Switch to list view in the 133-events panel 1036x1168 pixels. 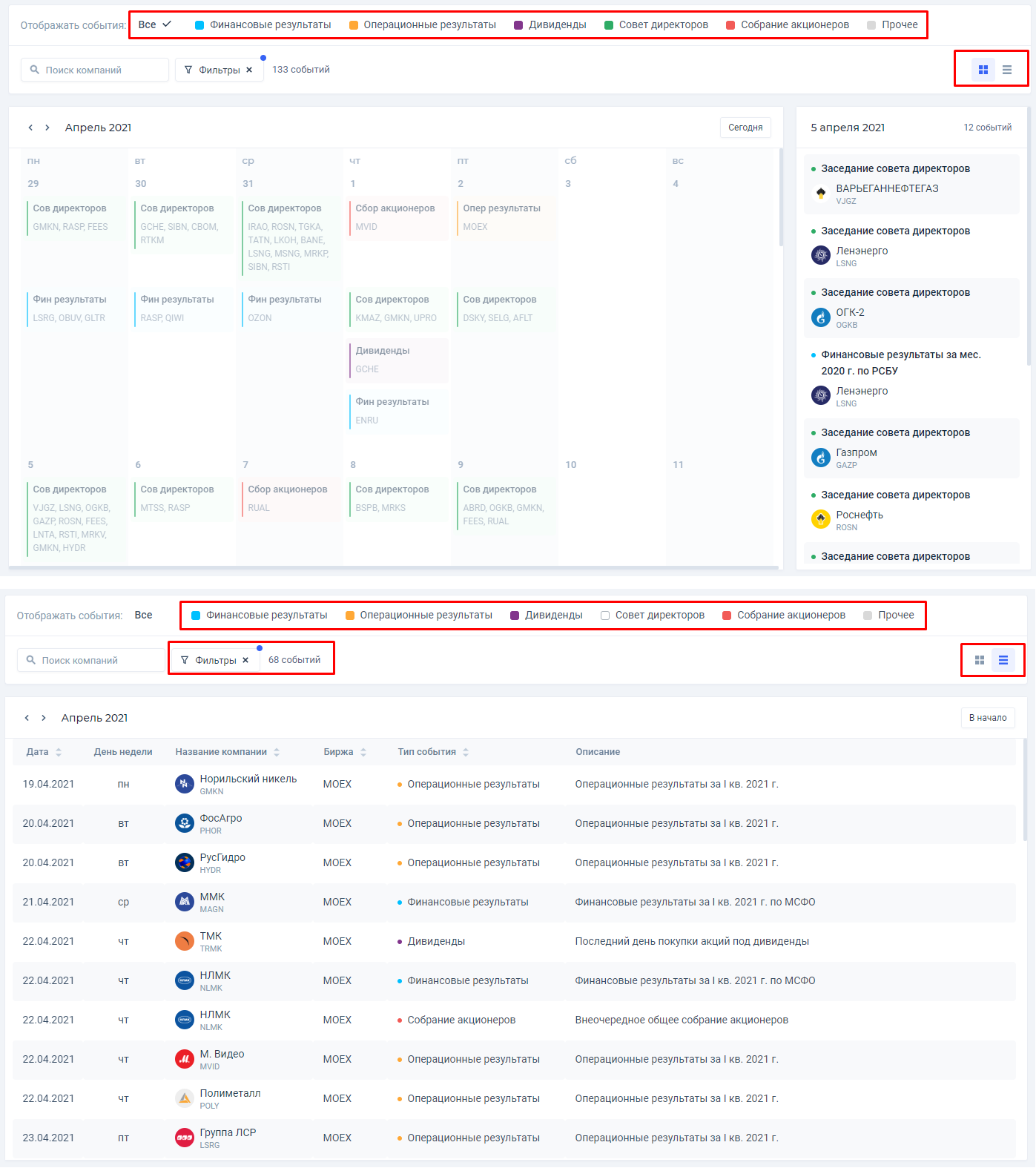click(1007, 70)
